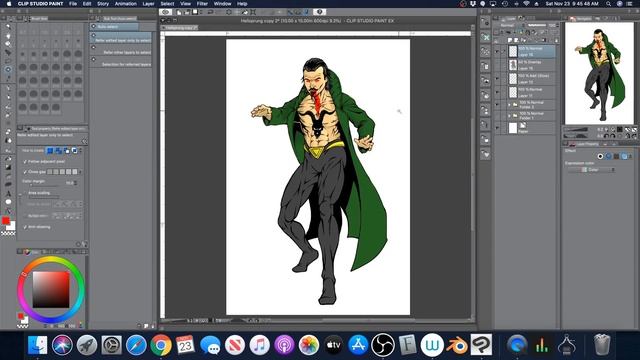Hide Layer 16 using its eye toggle
This screenshot has width=640, height=360.
point(497,51)
